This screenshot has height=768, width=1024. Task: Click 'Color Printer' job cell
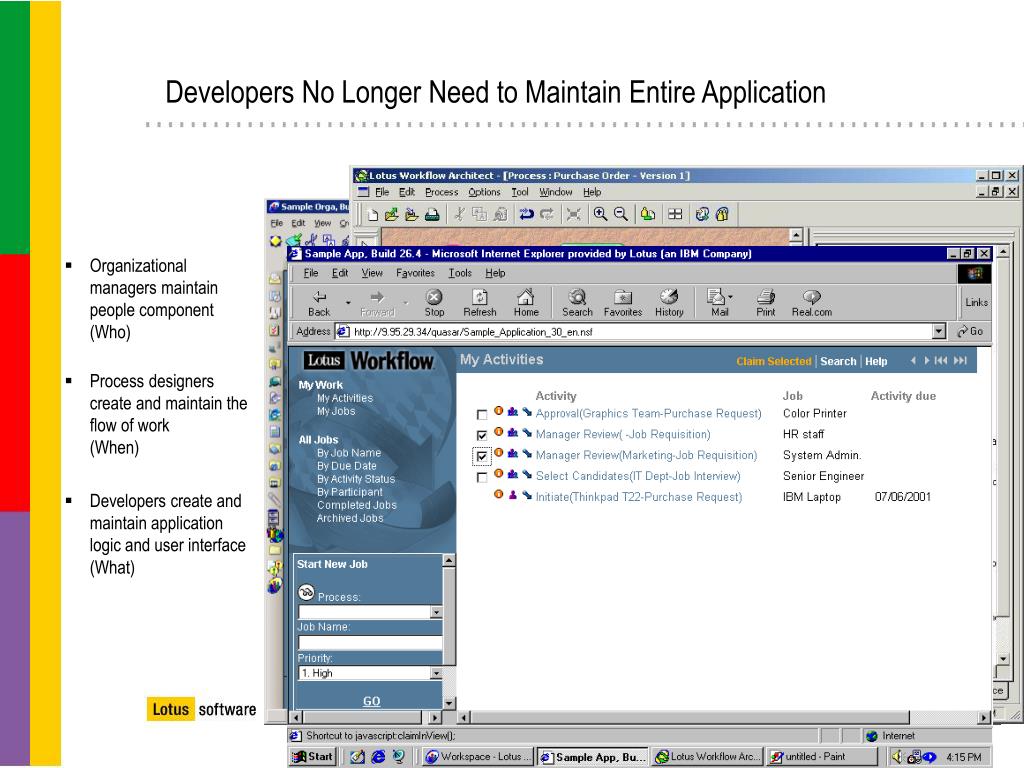point(814,413)
